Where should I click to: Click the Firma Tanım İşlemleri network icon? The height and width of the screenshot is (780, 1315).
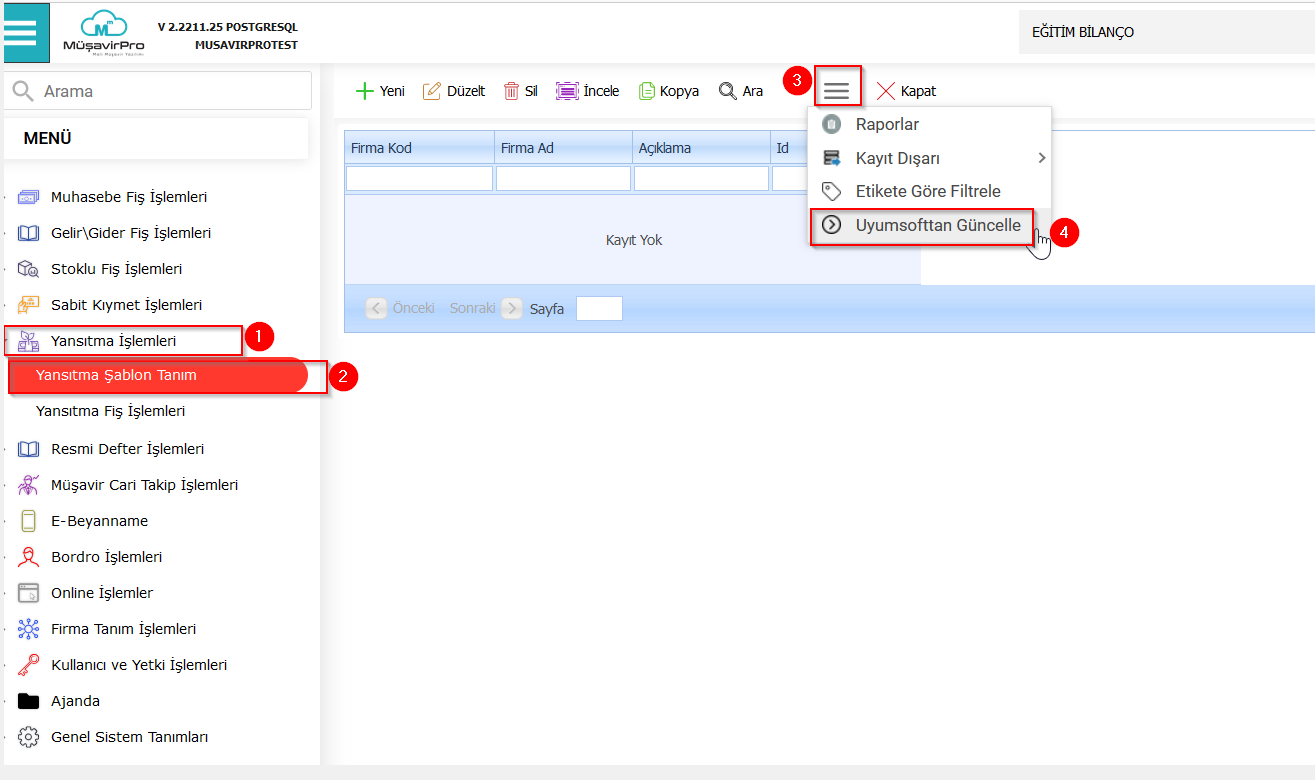tap(28, 629)
